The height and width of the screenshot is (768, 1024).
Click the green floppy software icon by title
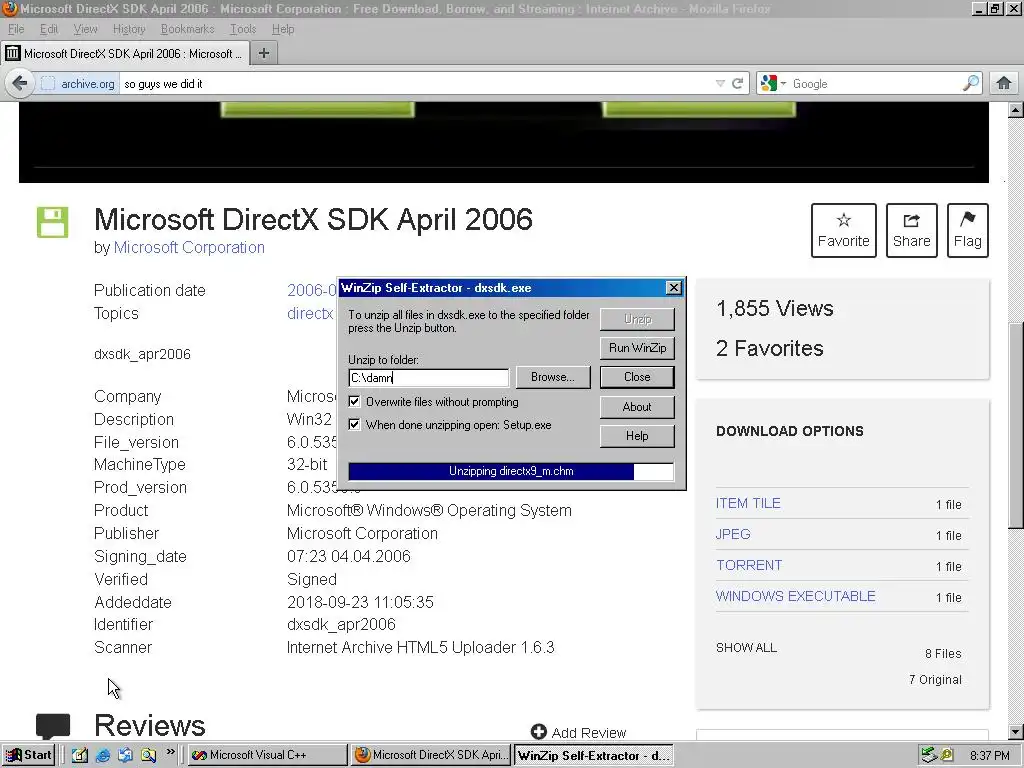click(x=52, y=222)
